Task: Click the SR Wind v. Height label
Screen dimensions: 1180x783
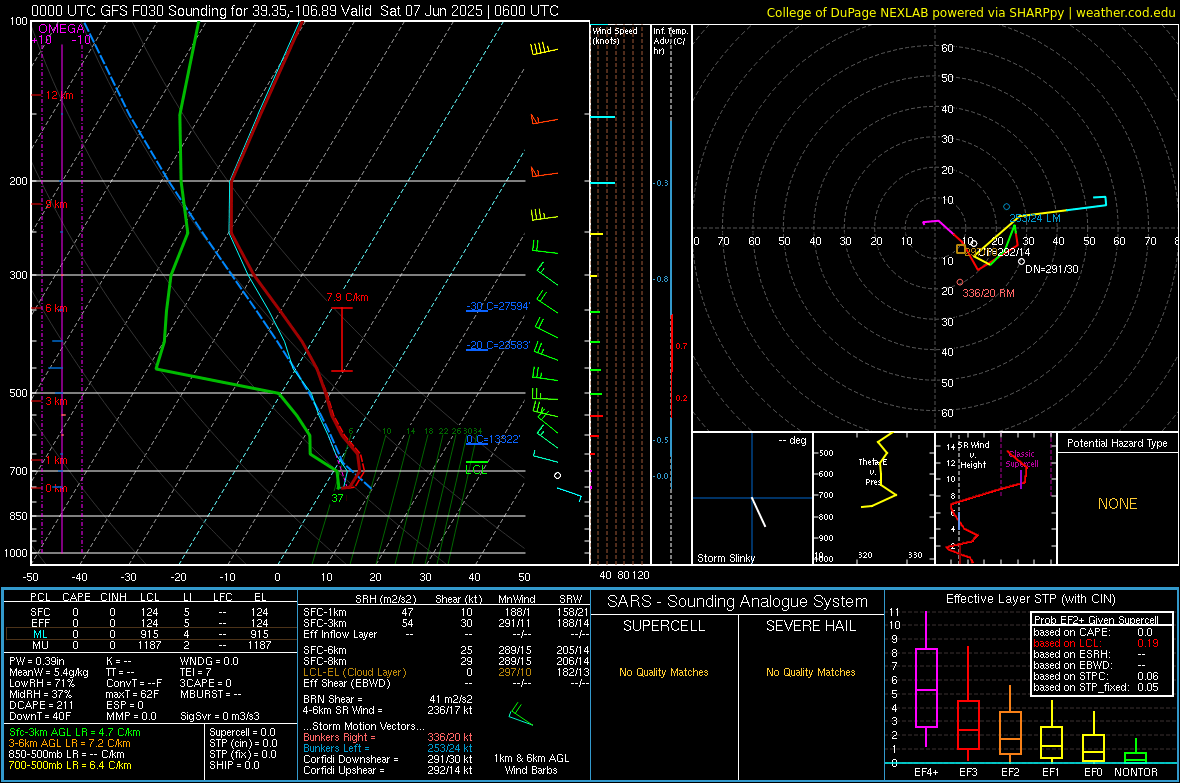Action: click(973, 455)
